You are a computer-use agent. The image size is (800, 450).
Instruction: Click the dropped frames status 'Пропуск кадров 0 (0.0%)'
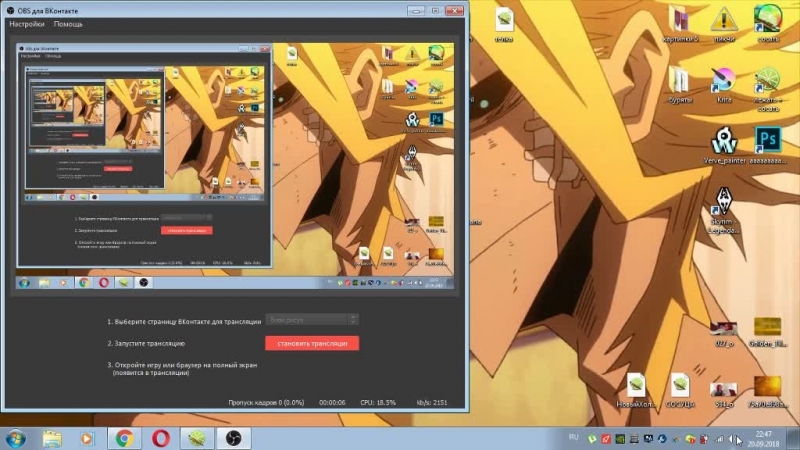click(266, 403)
